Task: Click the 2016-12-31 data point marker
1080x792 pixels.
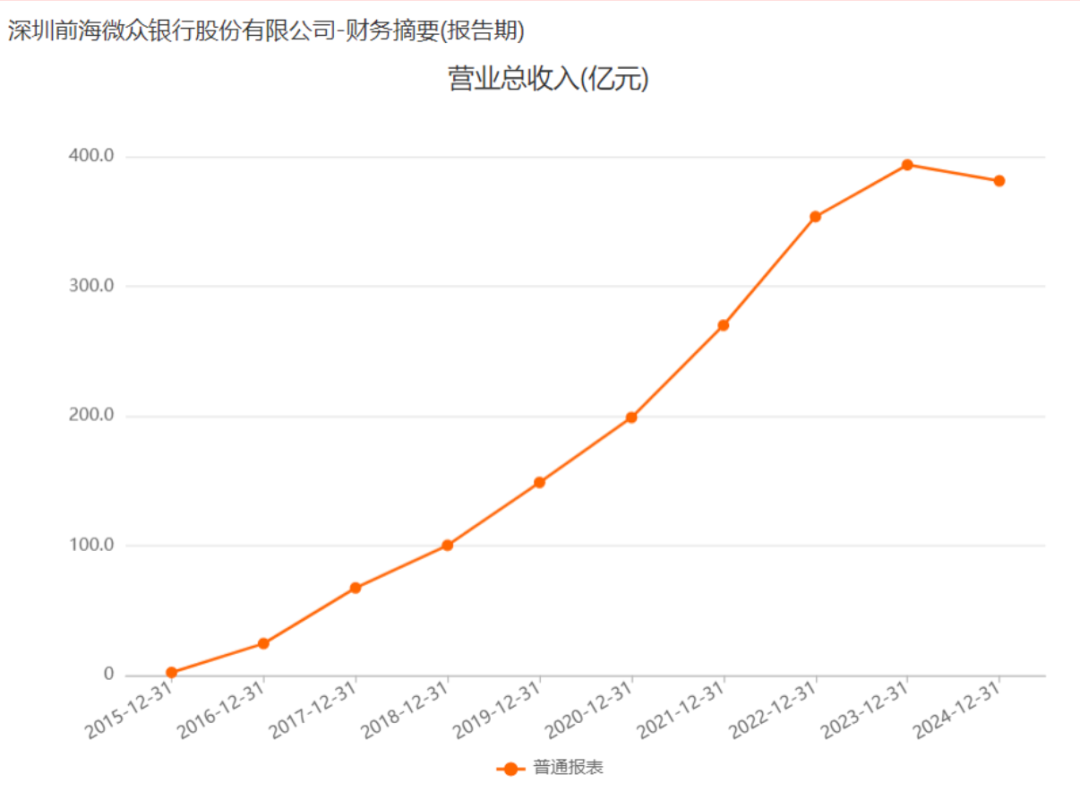Action: click(263, 644)
